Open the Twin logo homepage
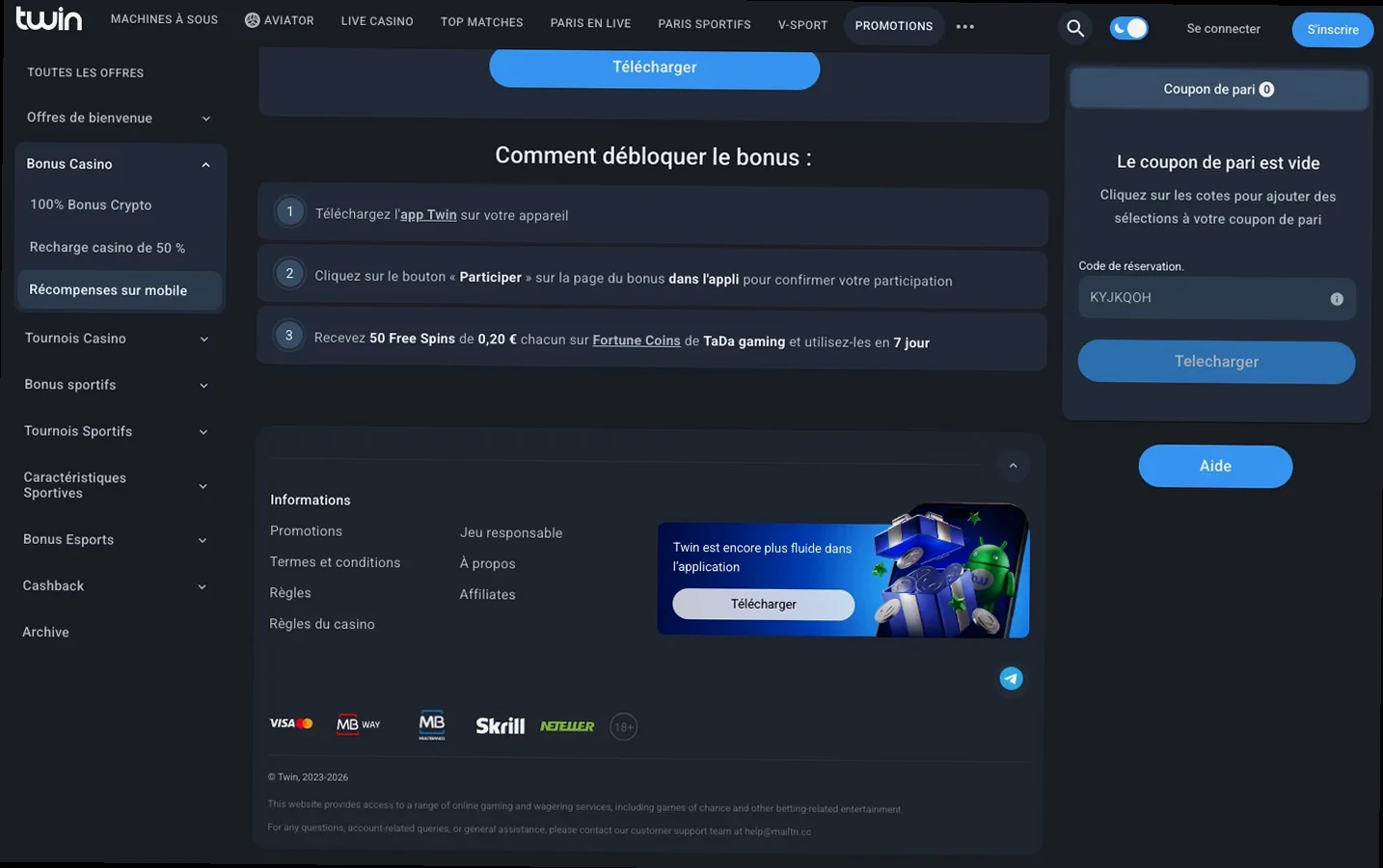This screenshot has width=1383, height=868. (x=49, y=18)
